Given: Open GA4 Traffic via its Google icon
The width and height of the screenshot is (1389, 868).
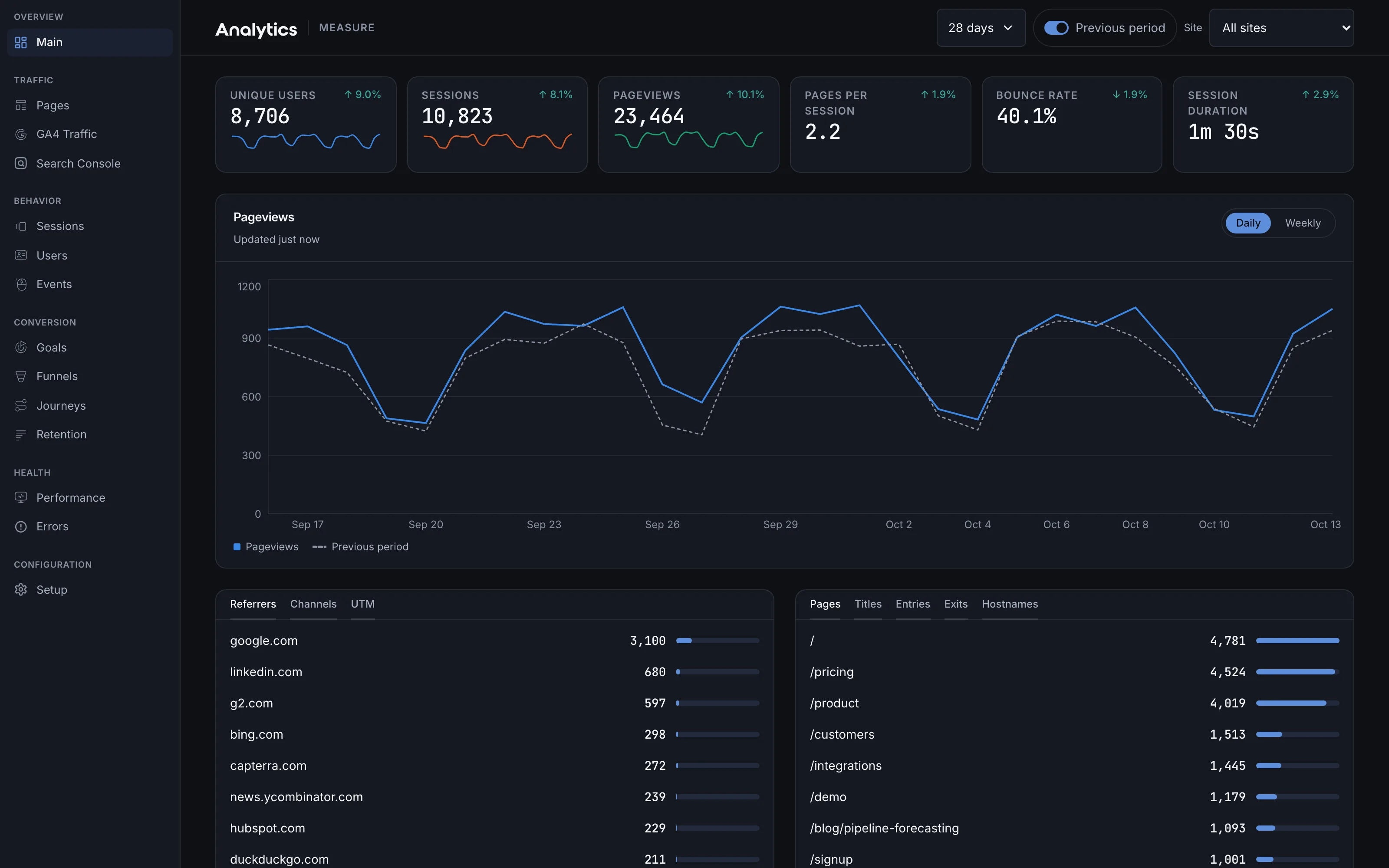Looking at the screenshot, I should (21, 135).
